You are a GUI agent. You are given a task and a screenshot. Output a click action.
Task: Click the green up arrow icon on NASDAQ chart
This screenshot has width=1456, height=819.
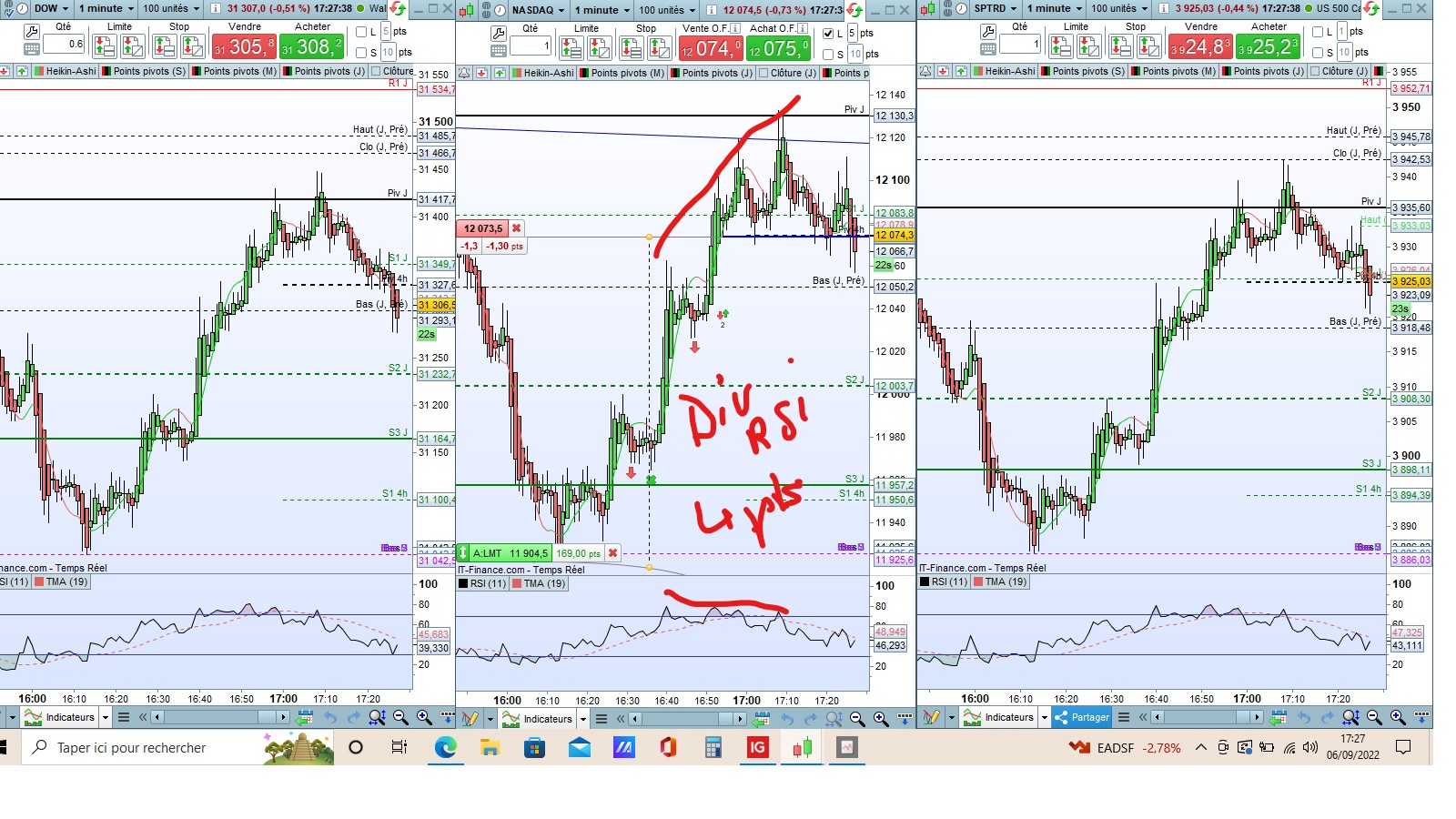point(498,73)
